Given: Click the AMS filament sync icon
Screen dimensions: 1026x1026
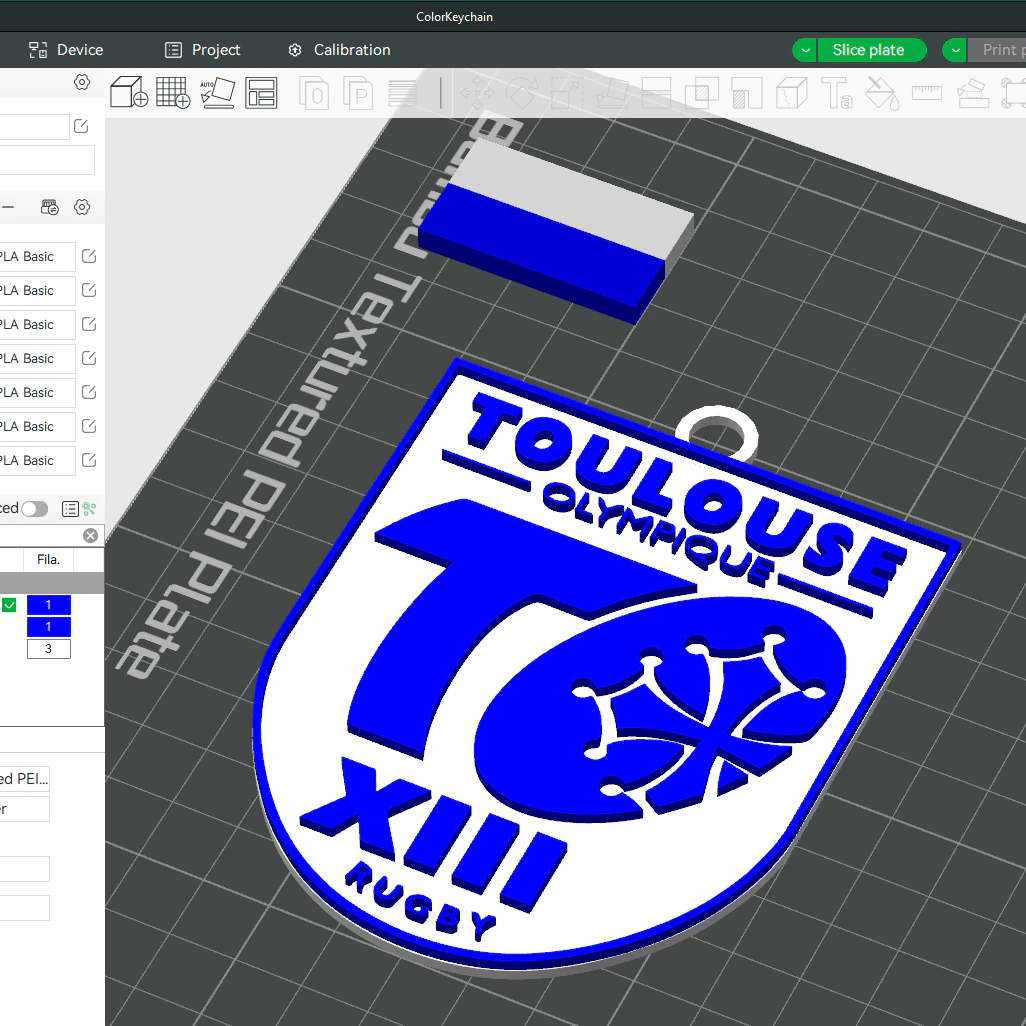Looking at the screenshot, I should click(x=50, y=207).
